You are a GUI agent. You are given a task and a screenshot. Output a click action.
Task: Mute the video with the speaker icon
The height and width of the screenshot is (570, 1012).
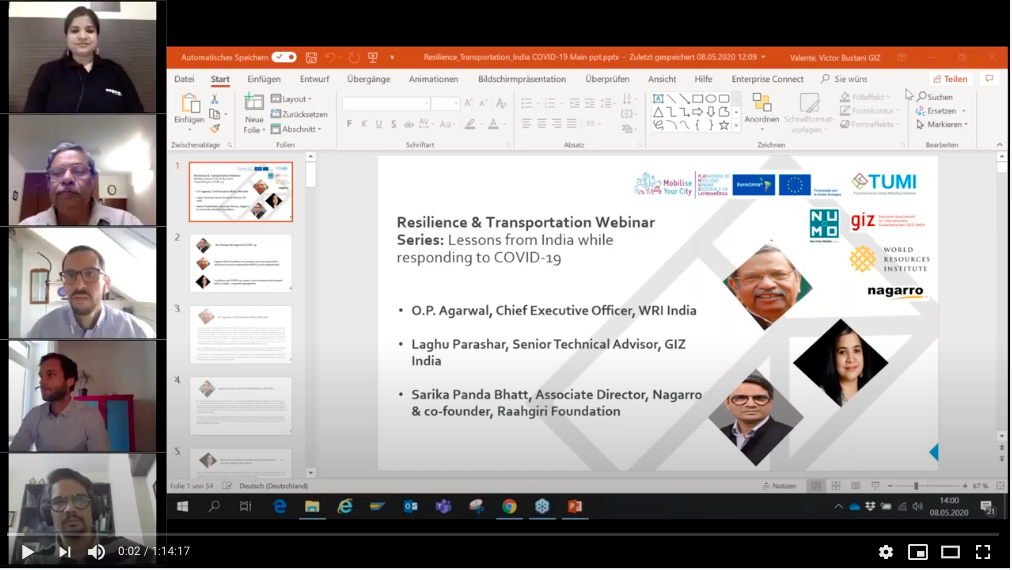tap(96, 551)
